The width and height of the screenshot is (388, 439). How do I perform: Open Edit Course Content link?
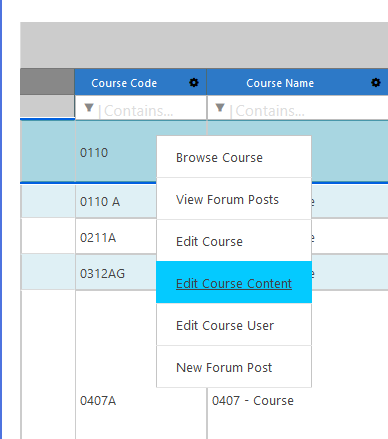[234, 283]
